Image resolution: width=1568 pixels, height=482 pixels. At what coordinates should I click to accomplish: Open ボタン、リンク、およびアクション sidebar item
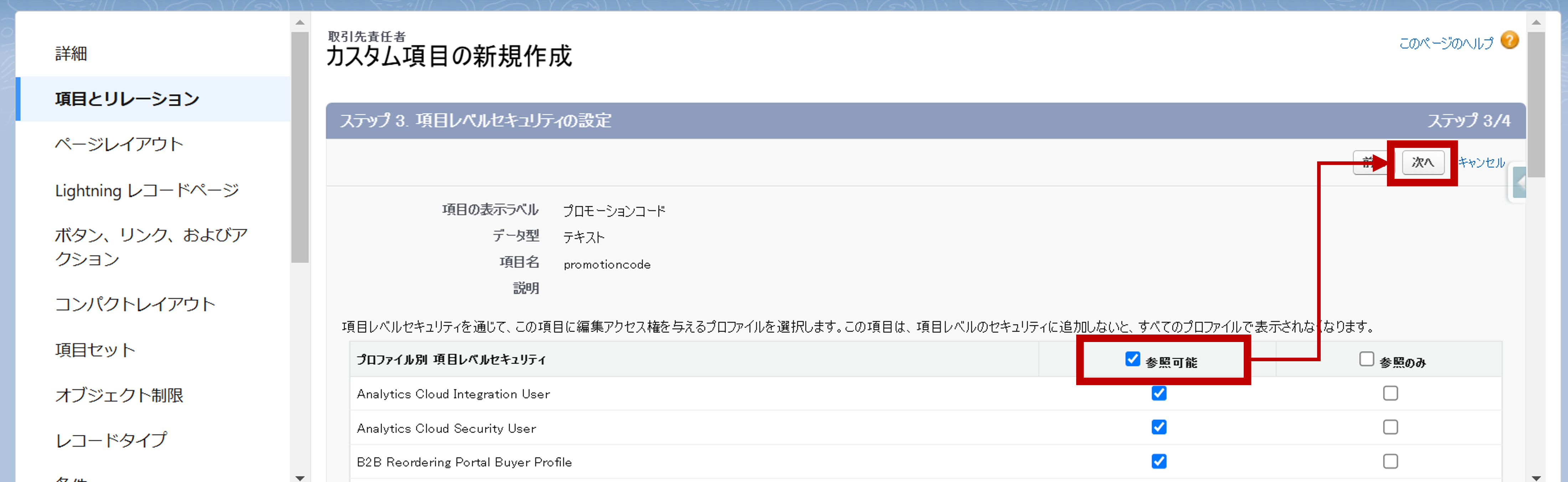click(x=151, y=247)
